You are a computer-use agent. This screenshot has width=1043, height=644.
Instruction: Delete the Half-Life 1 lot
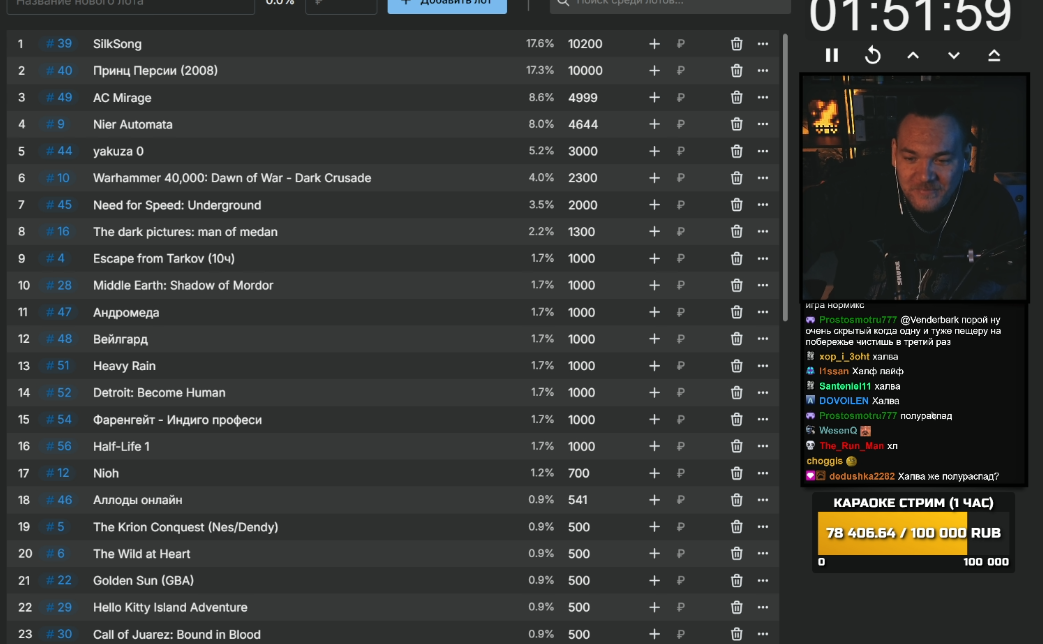pyautogui.click(x=736, y=446)
